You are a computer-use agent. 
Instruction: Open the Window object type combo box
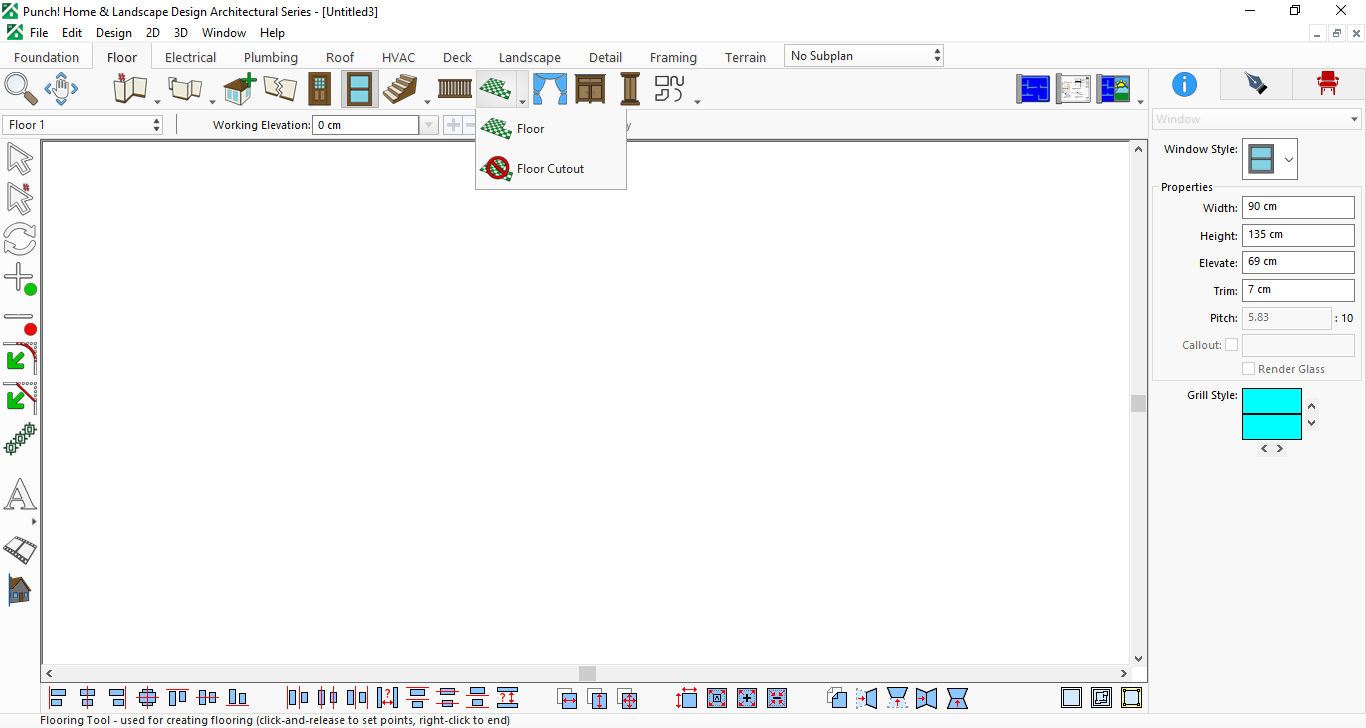click(x=1257, y=119)
